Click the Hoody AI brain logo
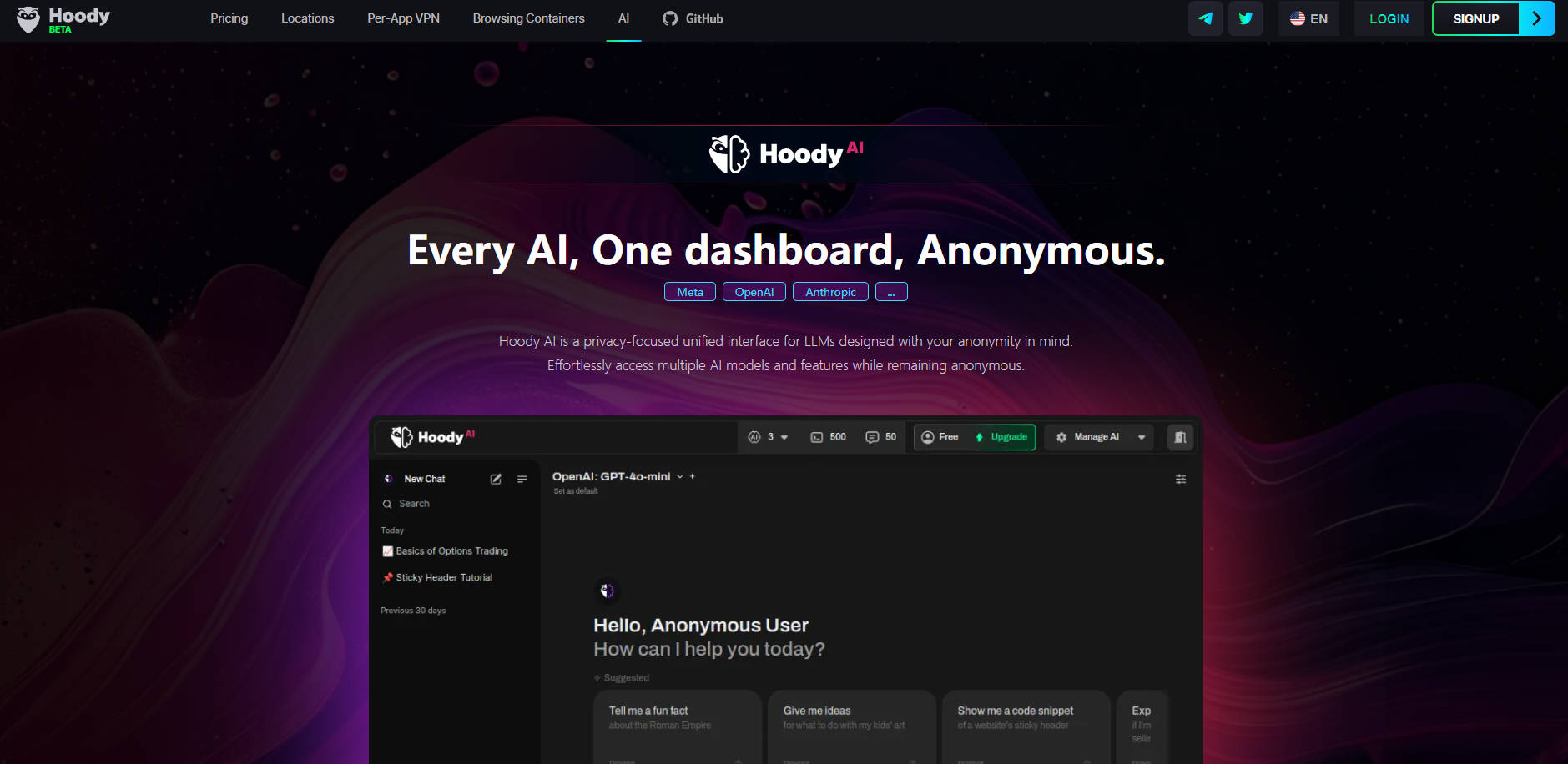1568x764 pixels. click(x=729, y=154)
